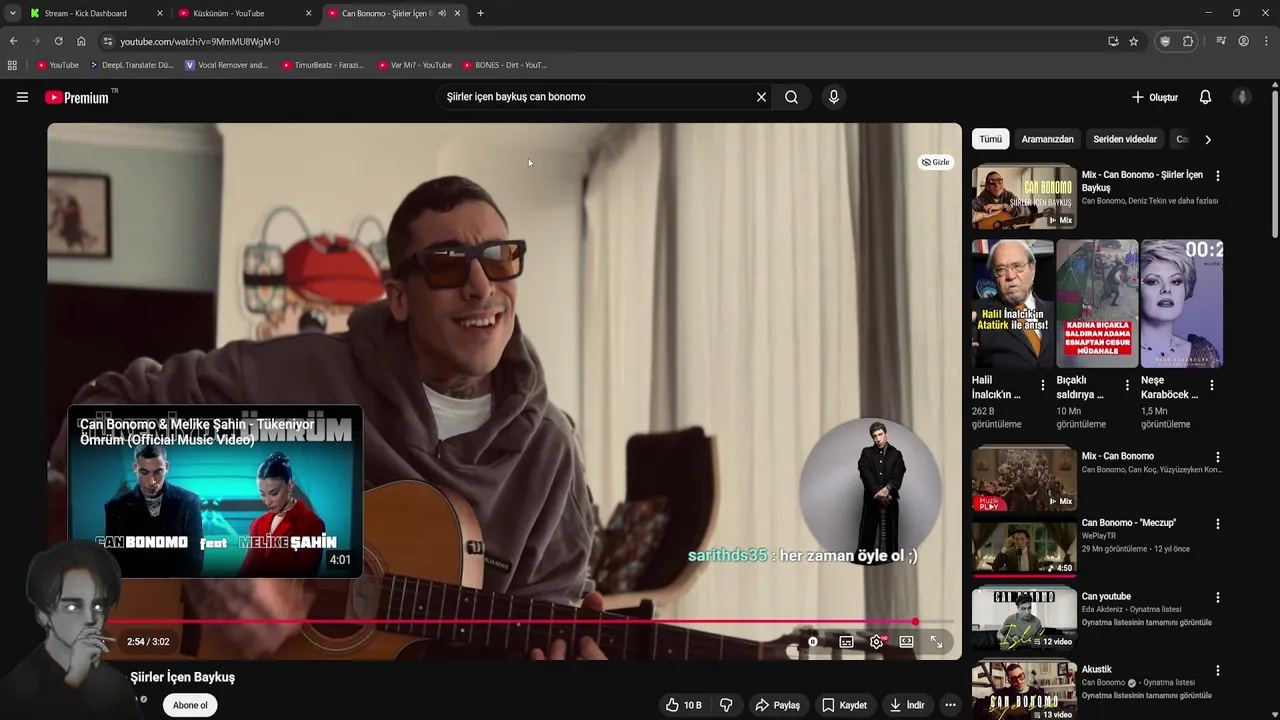Open more actions below the video

pyautogui.click(x=950, y=705)
